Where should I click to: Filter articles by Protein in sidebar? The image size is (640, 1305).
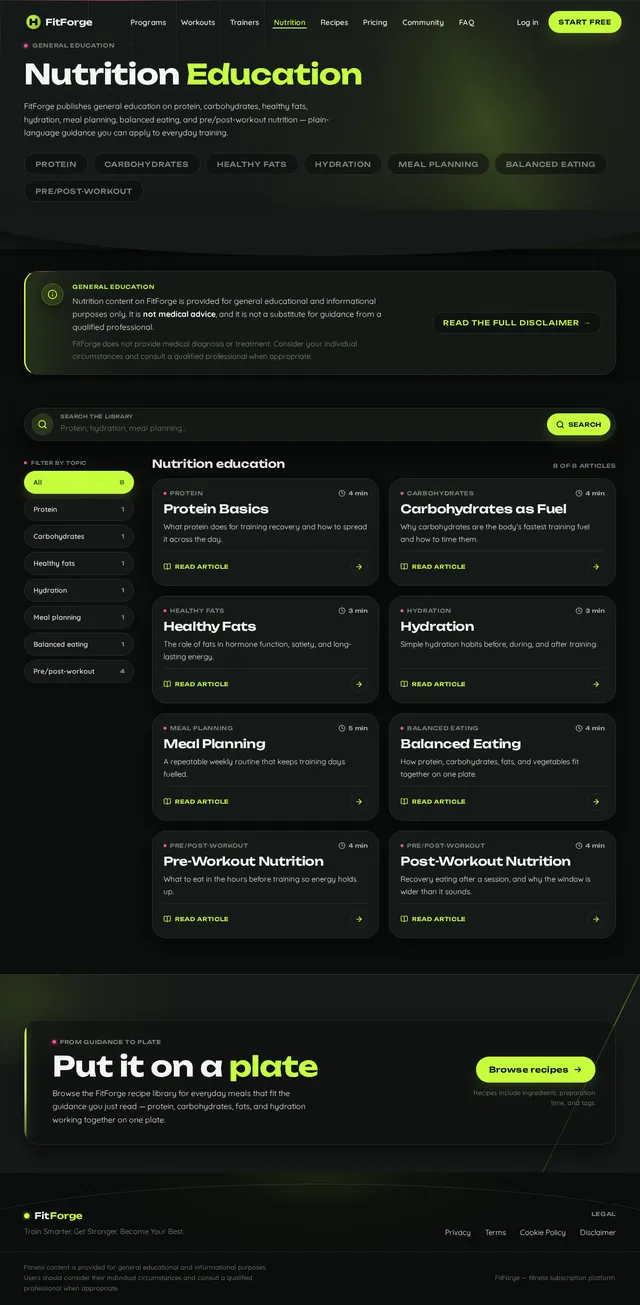click(x=79, y=509)
